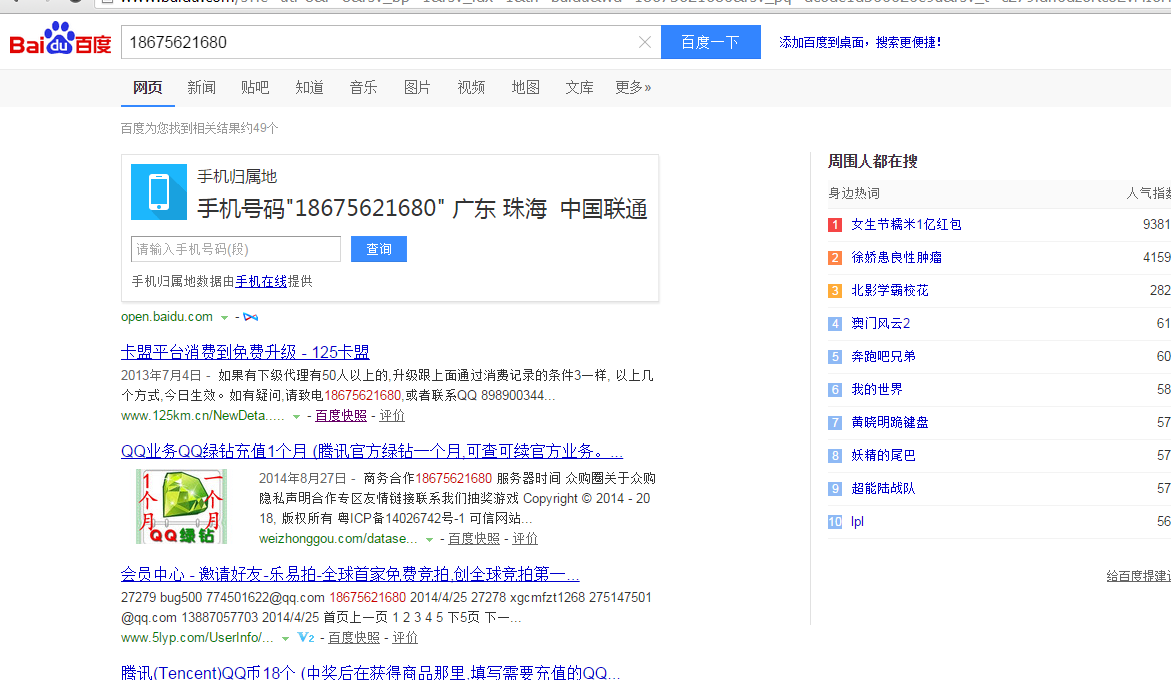Open the www.5lyp.com/UserInfo URL
The height and width of the screenshot is (680, 1171).
[x=197, y=637]
